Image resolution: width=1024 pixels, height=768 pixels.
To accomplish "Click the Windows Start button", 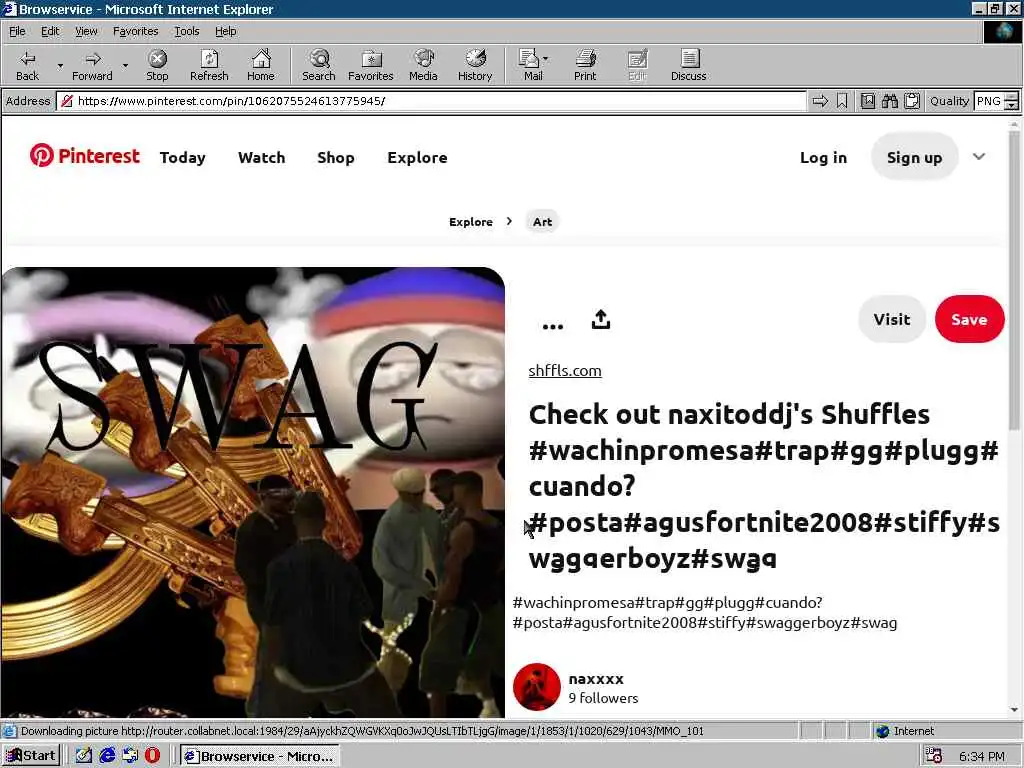I will 31,756.
